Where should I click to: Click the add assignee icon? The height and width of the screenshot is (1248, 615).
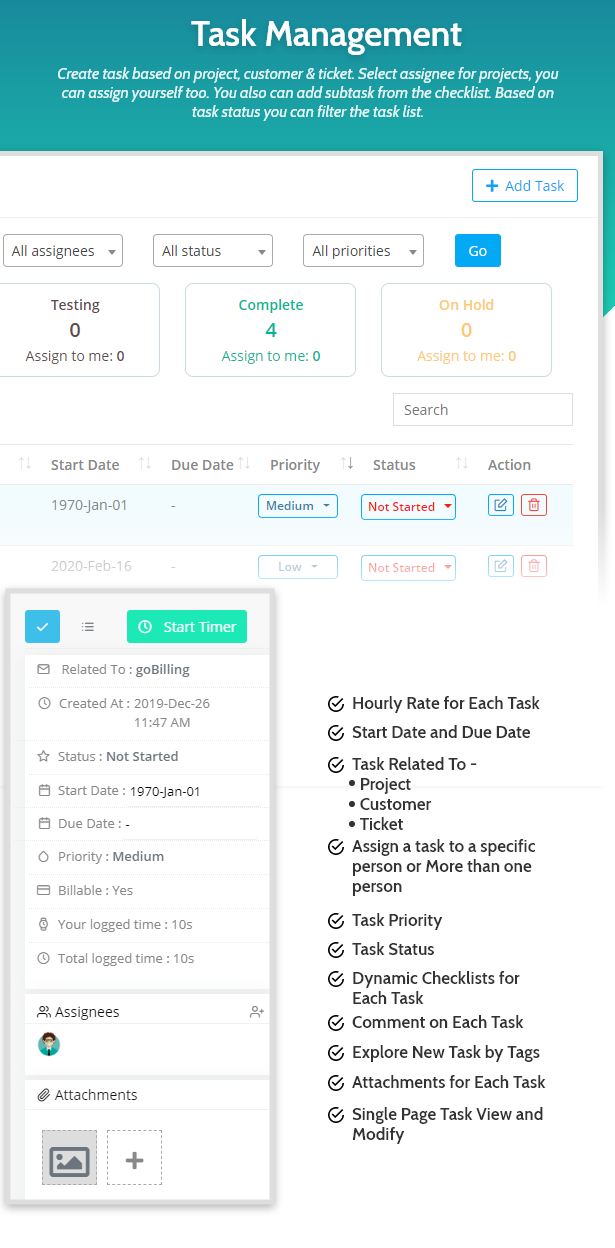click(x=256, y=1012)
